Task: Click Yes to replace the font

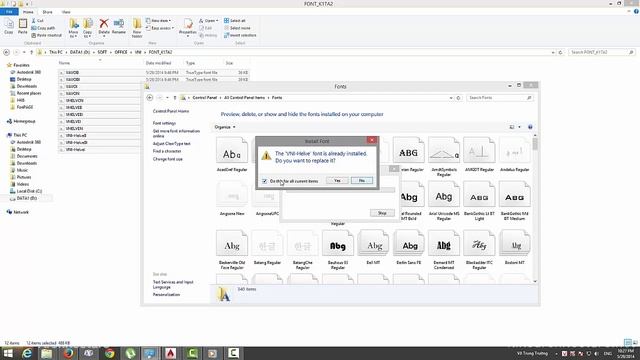Action: pos(337,180)
